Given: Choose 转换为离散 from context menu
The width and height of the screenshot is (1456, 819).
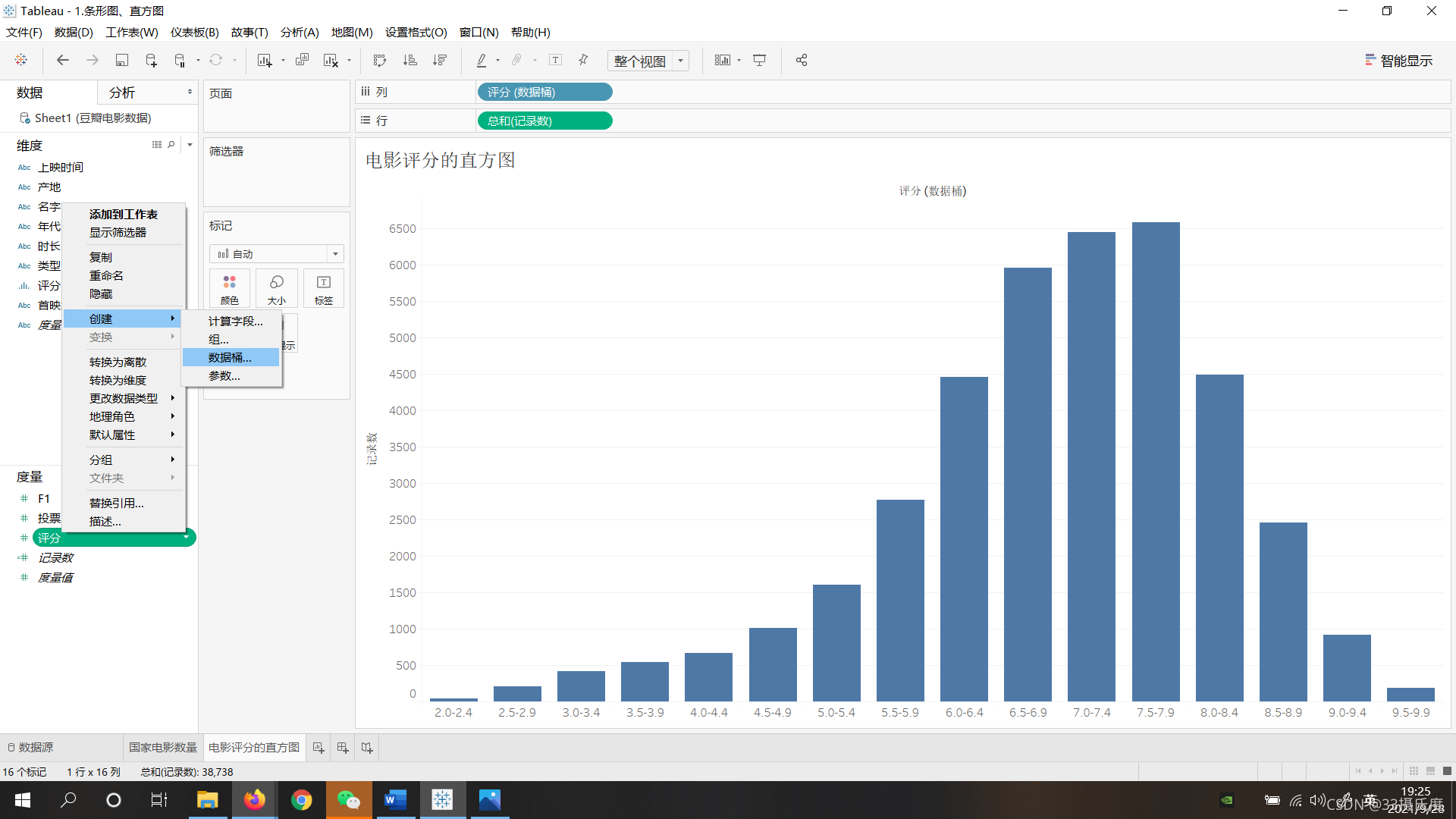Looking at the screenshot, I should (118, 362).
